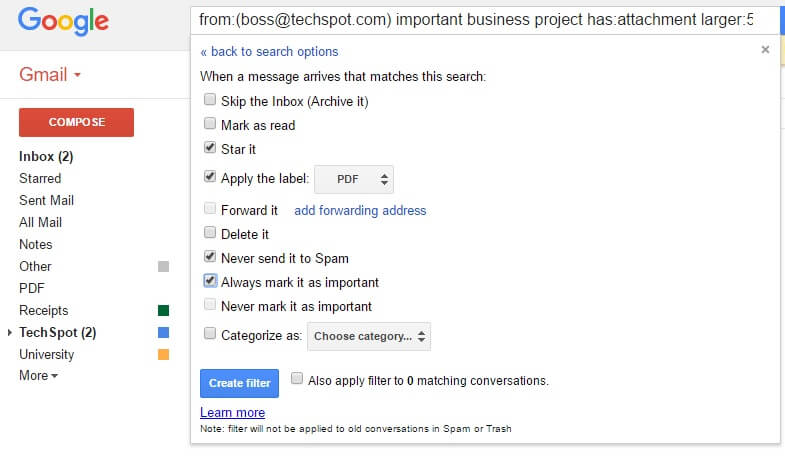Click the Google logo
The width and height of the screenshot is (785, 461).
[x=63, y=21]
